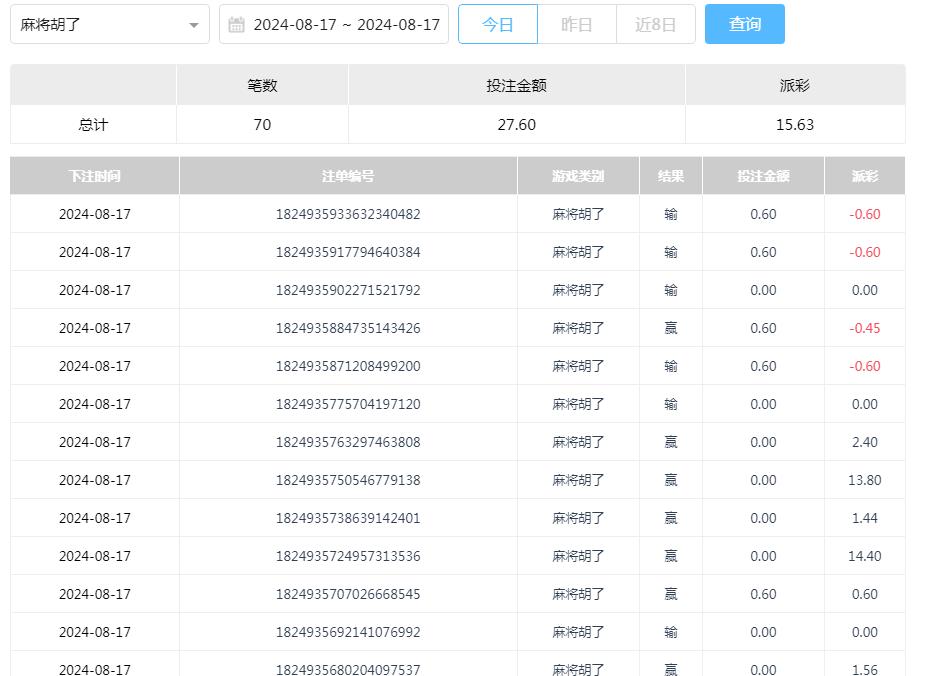Screen dimensions: 939x676
Task: Click the 派彩 table column header
Action: pyautogui.click(x=864, y=176)
